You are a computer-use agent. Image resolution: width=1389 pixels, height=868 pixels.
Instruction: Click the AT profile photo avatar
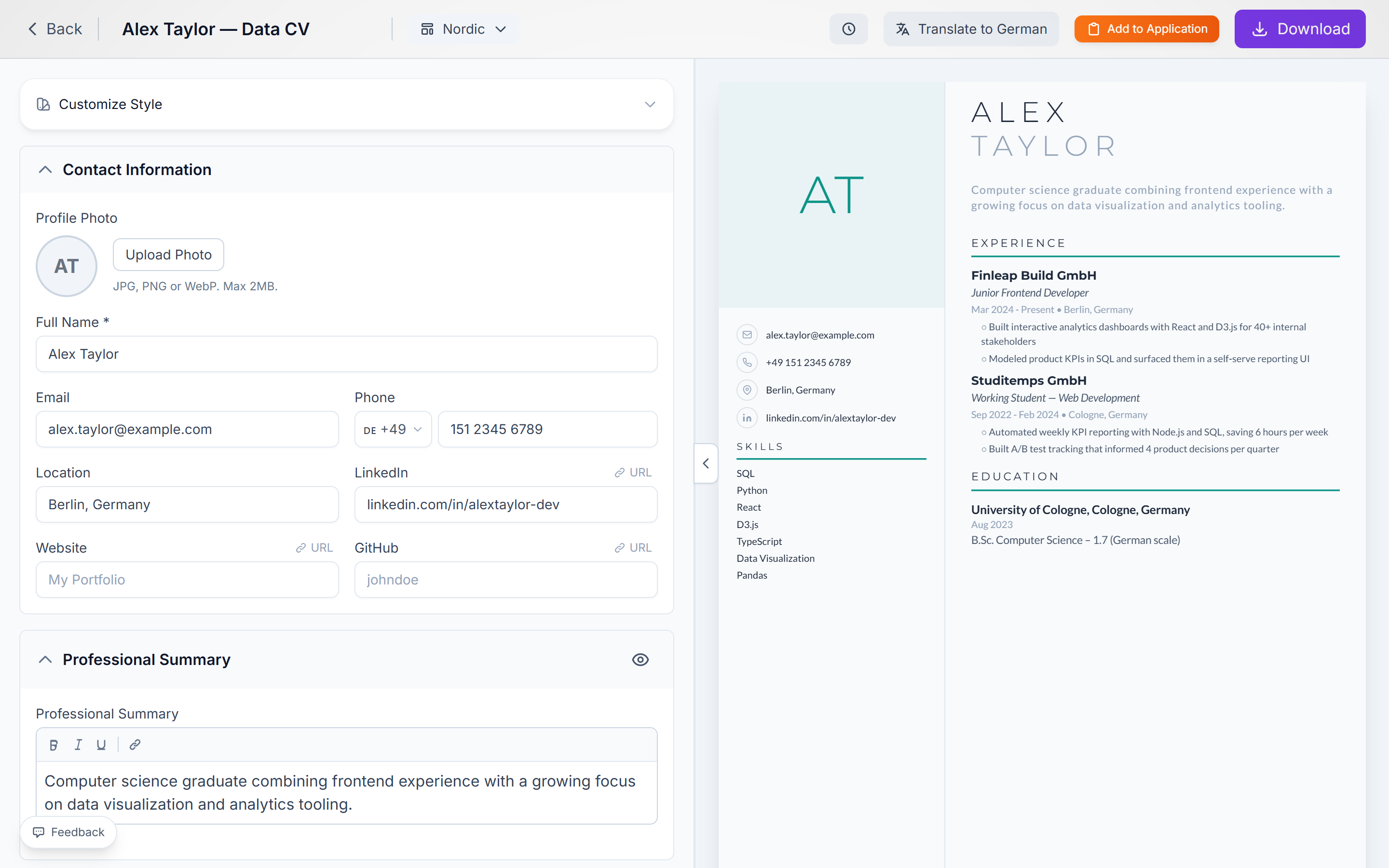click(x=67, y=266)
